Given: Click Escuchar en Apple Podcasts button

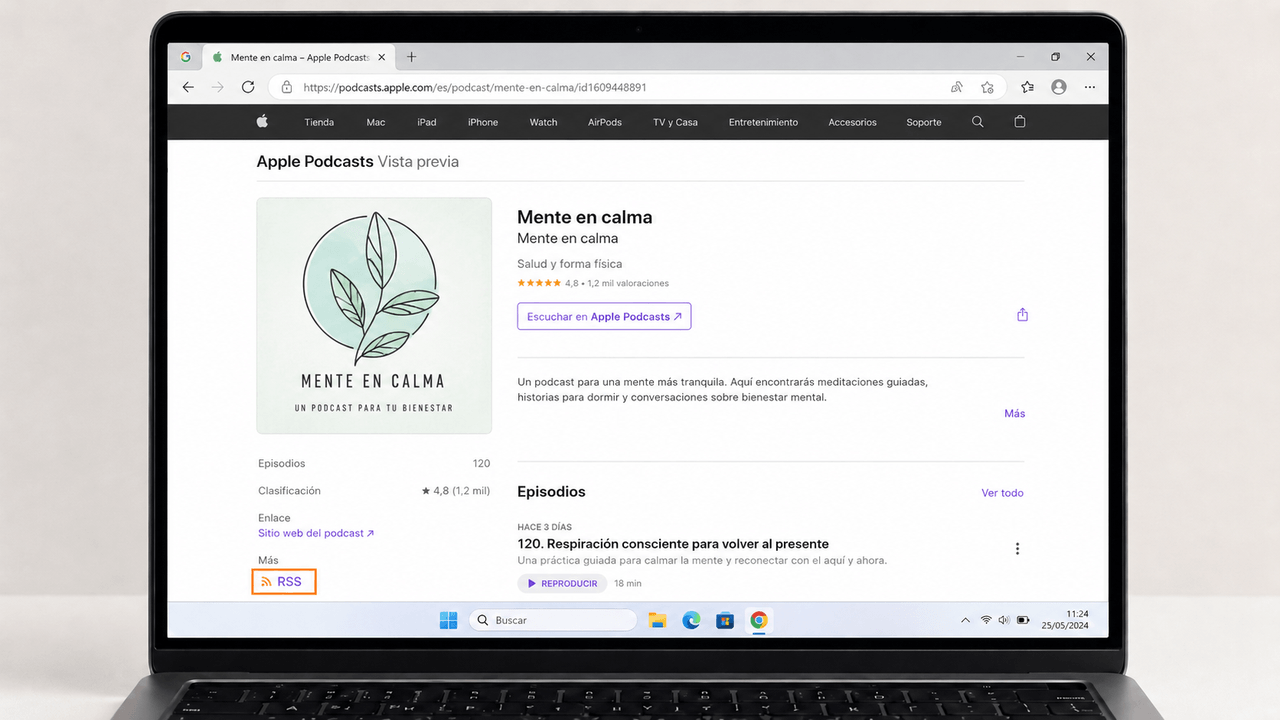Looking at the screenshot, I should (x=604, y=317).
